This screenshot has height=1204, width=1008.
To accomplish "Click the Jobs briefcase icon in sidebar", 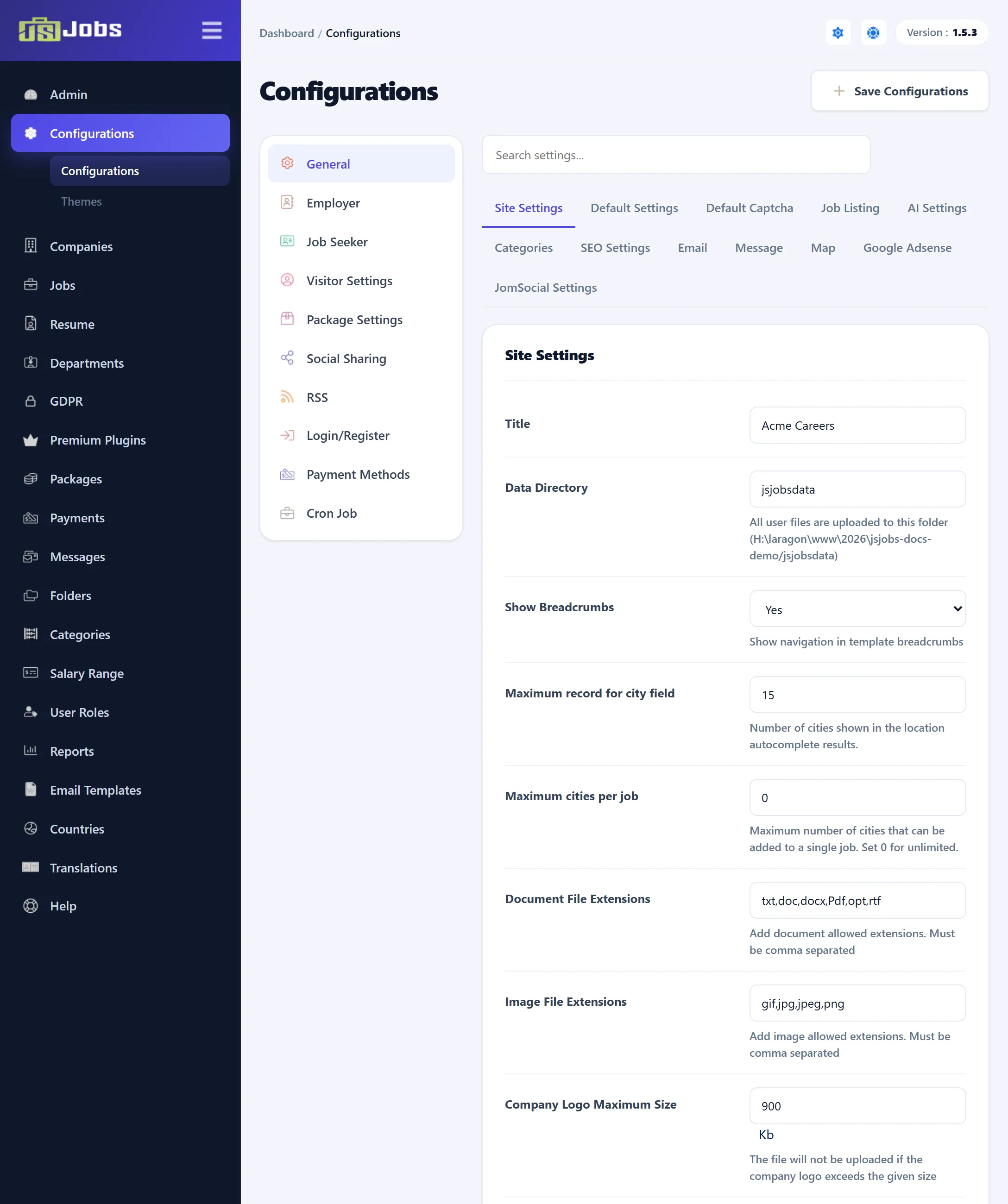I will 31,285.
